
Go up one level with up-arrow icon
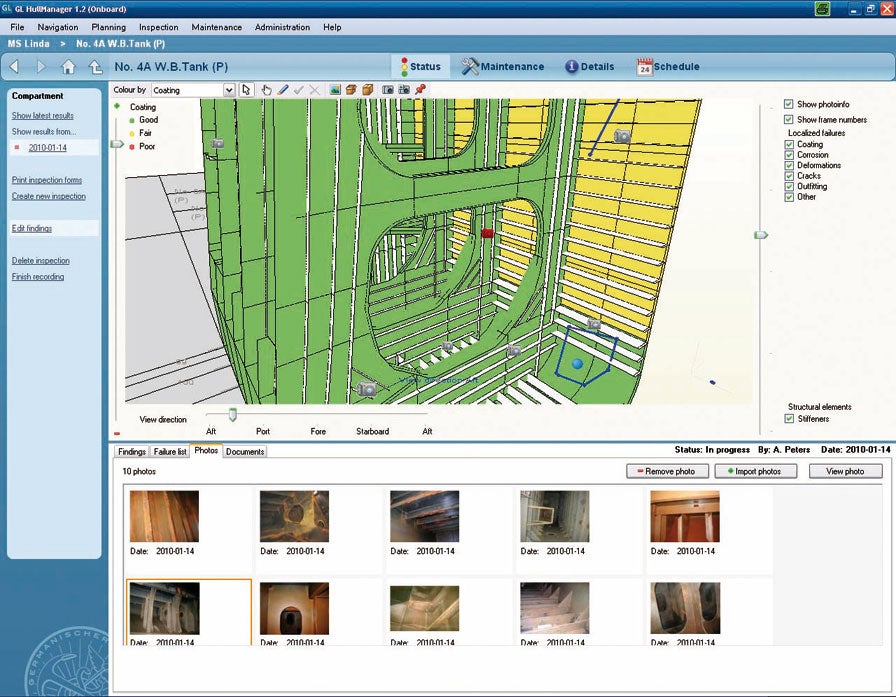(x=96, y=67)
